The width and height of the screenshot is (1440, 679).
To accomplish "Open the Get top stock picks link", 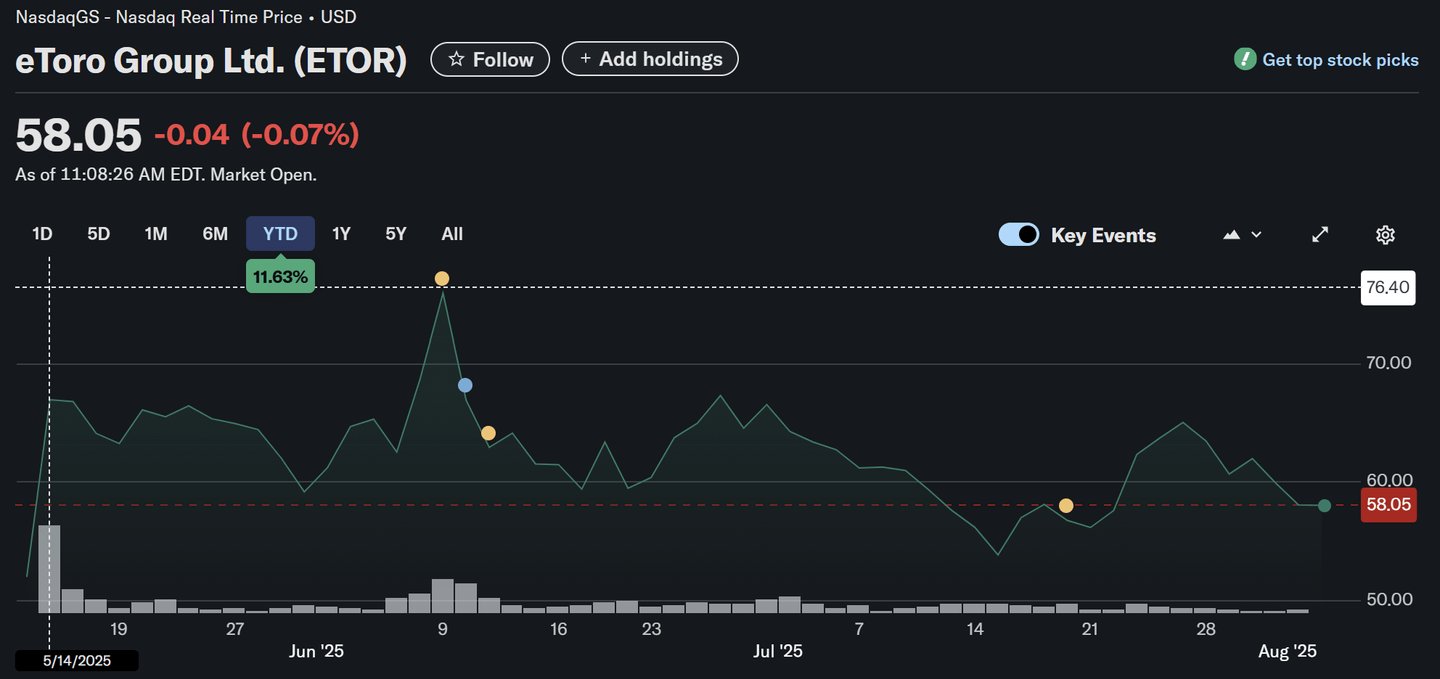I will (1340, 59).
